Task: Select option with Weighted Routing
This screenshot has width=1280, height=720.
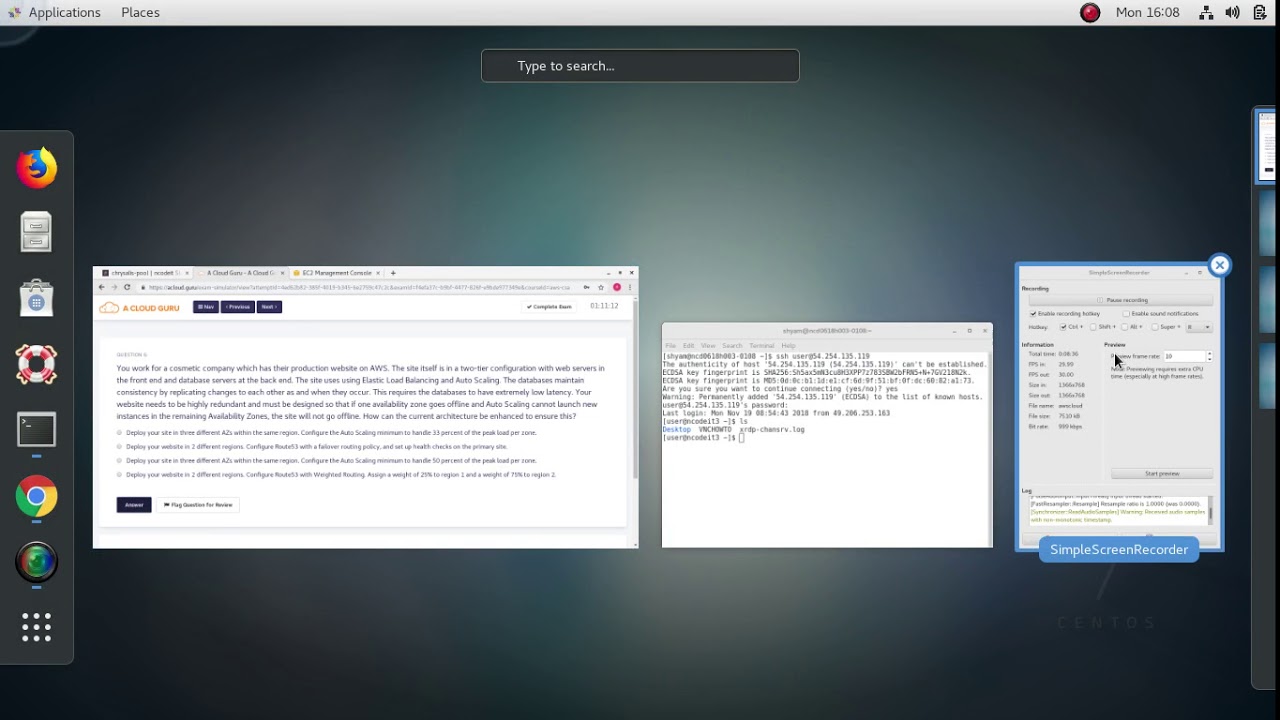Action: 120,475
